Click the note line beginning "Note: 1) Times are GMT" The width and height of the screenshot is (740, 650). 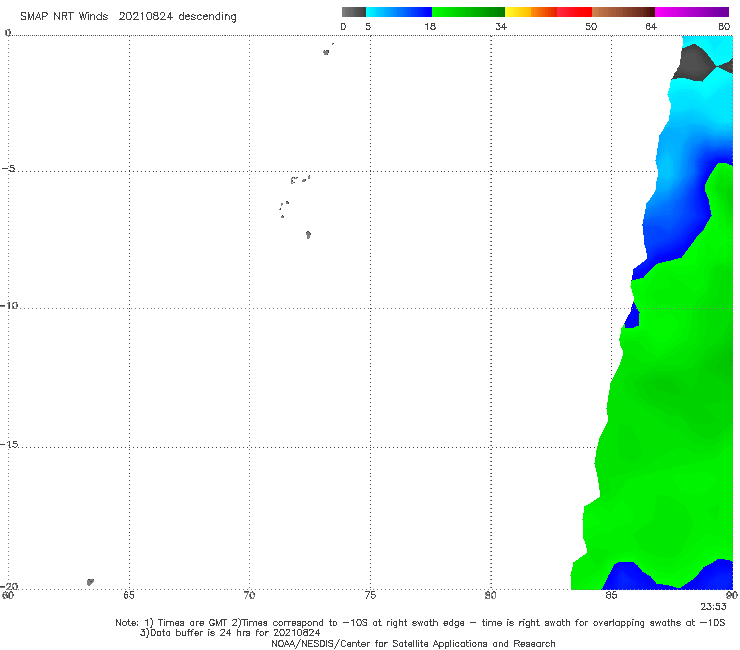pos(420,623)
